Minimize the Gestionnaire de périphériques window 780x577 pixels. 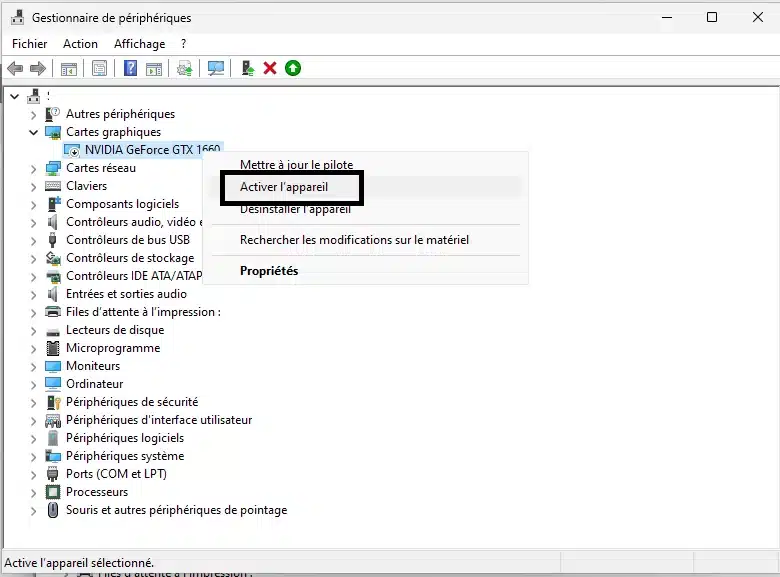click(667, 17)
